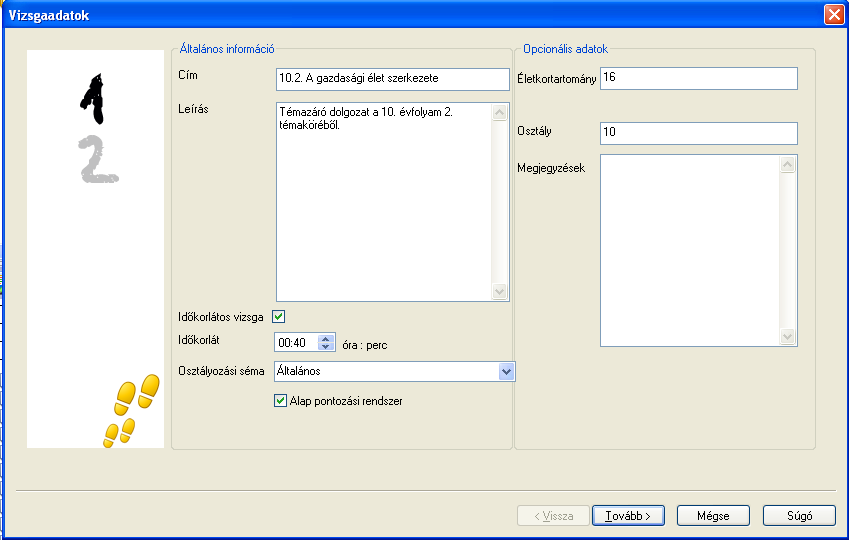
Task: Decrease Időkorlát with the down arrow
Action: click(x=325, y=347)
